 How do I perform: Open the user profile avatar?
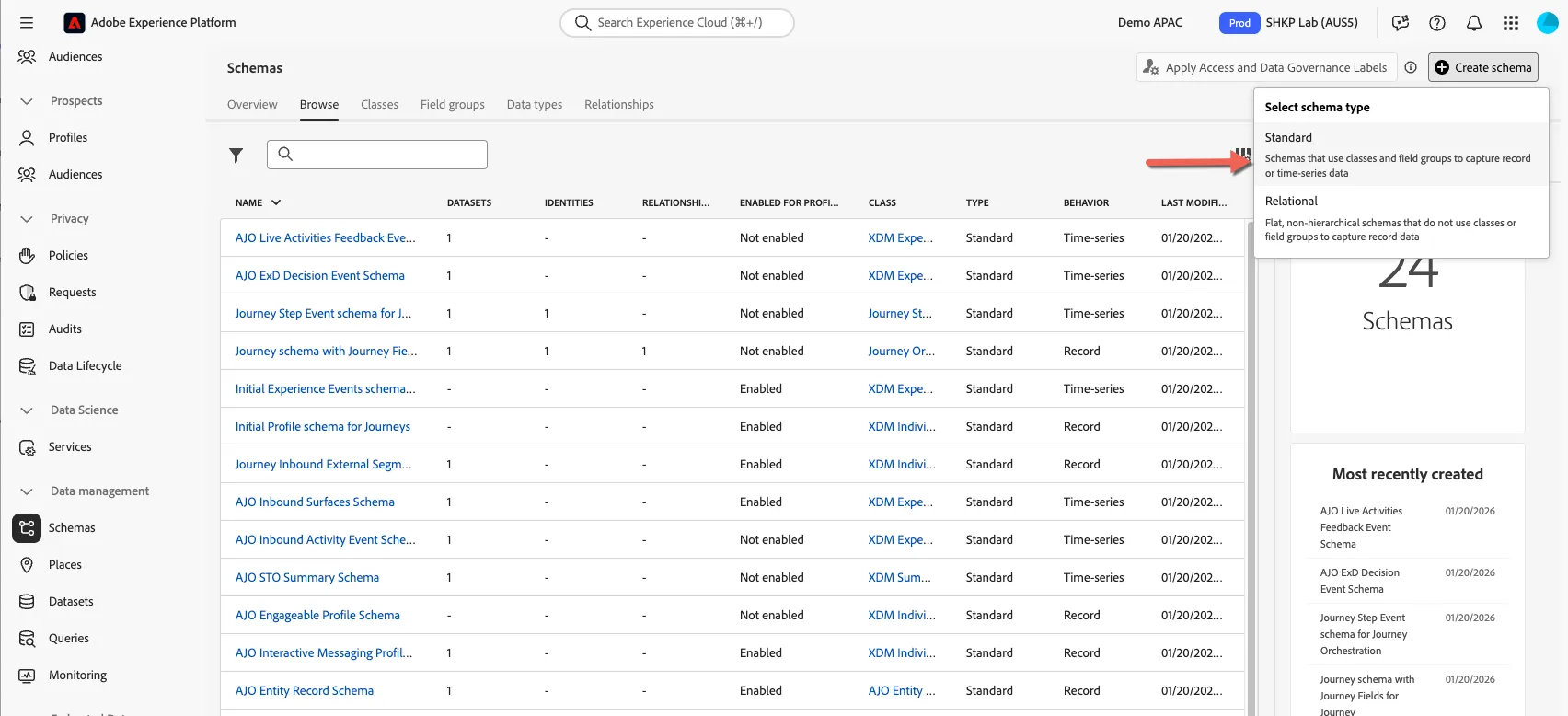(x=1548, y=23)
